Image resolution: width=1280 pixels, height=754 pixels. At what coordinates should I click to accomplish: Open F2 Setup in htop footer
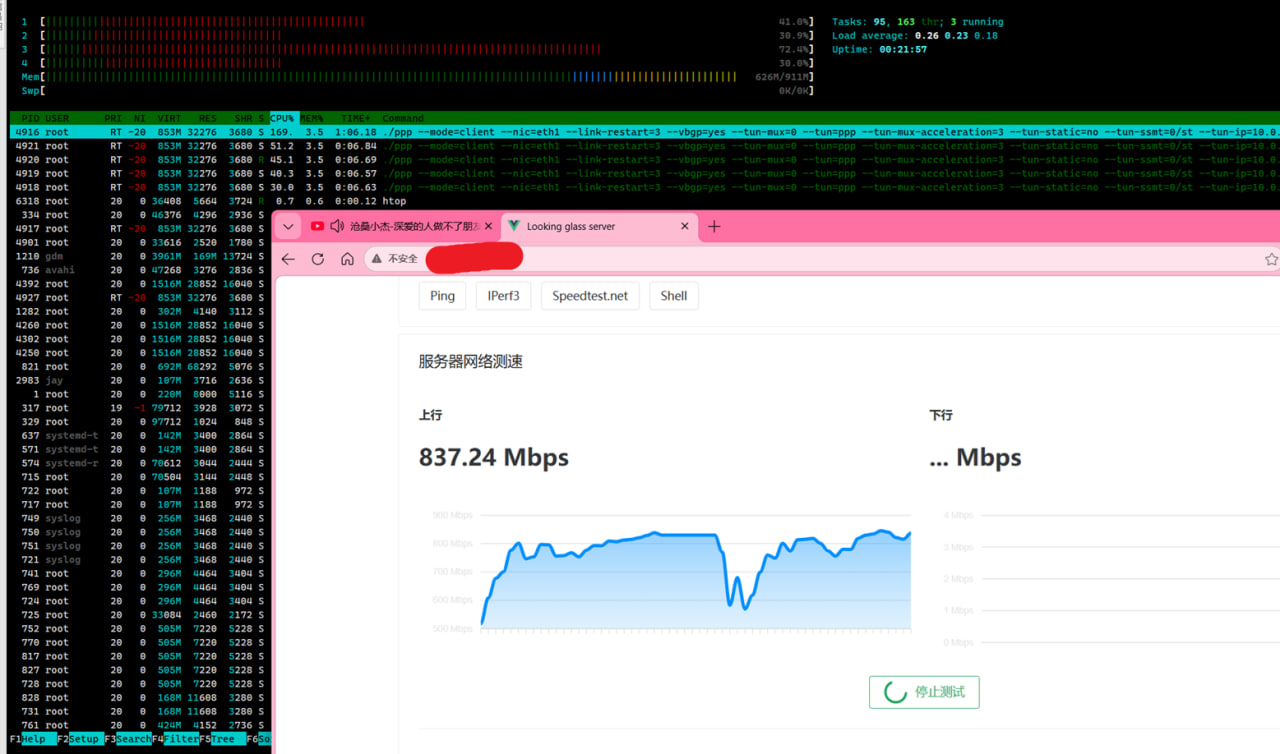(78, 739)
